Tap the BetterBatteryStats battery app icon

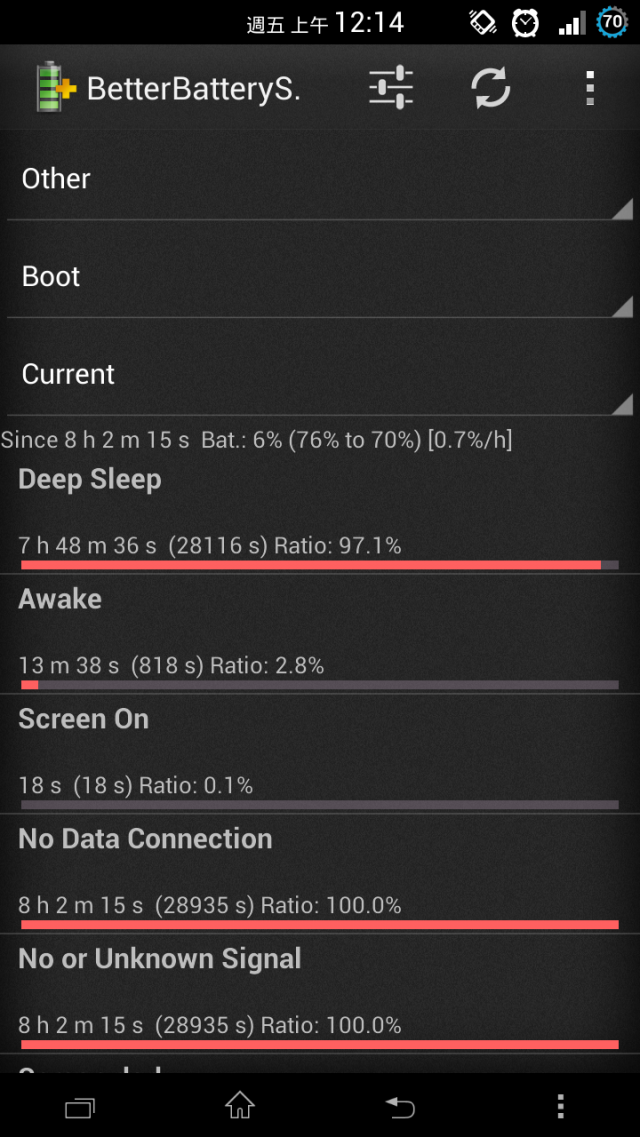click(x=56, y=87)
